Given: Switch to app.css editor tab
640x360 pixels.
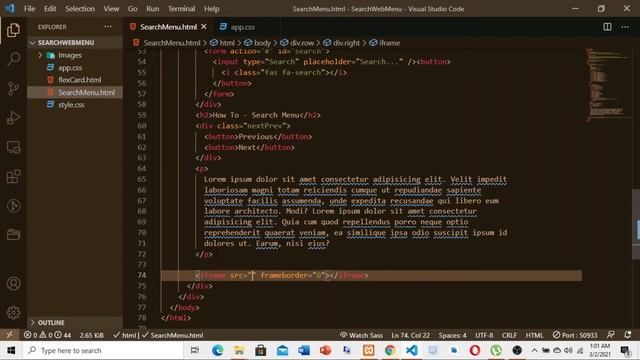Looking at the screenshot, I should tap(242, 27).
